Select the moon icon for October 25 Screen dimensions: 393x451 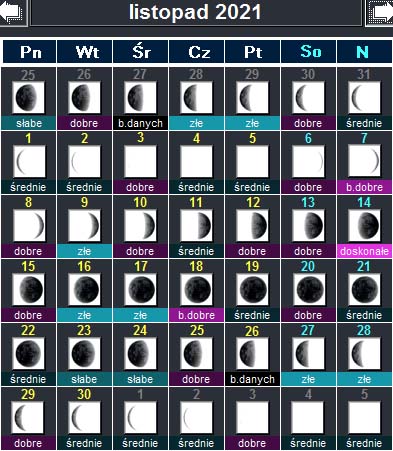click(x=28, y=98)
